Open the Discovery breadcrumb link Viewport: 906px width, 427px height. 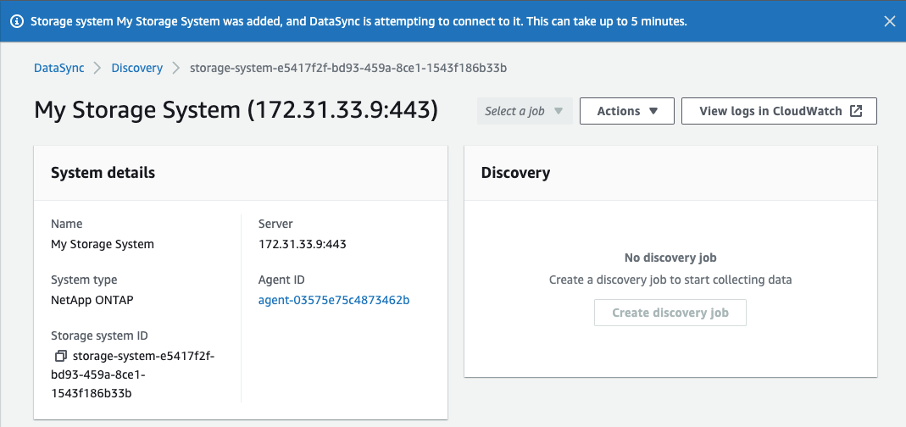click(137, 68)
